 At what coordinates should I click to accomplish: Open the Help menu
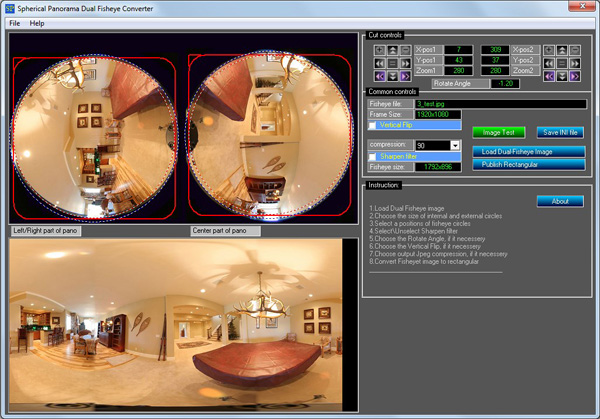[37, 22]
